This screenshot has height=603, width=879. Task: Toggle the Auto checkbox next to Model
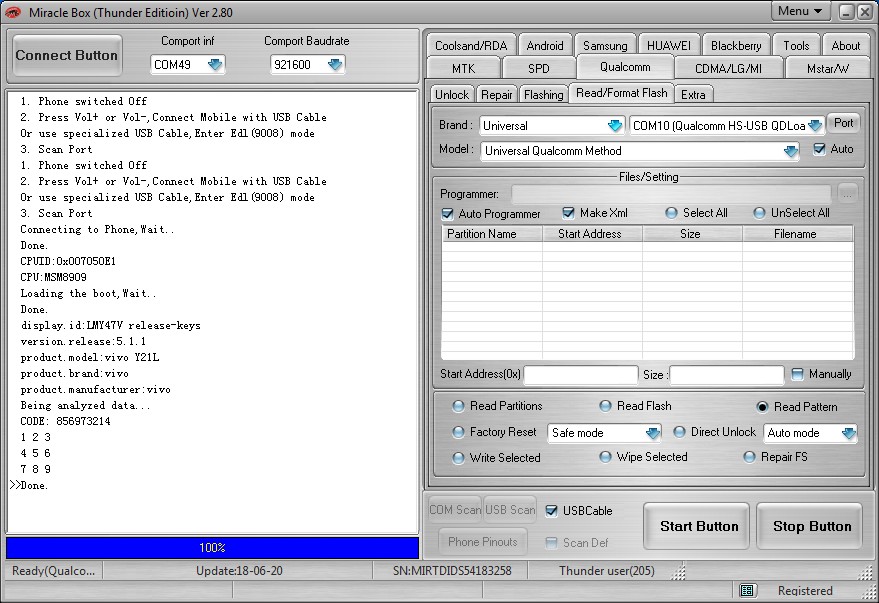coord(820,149)
